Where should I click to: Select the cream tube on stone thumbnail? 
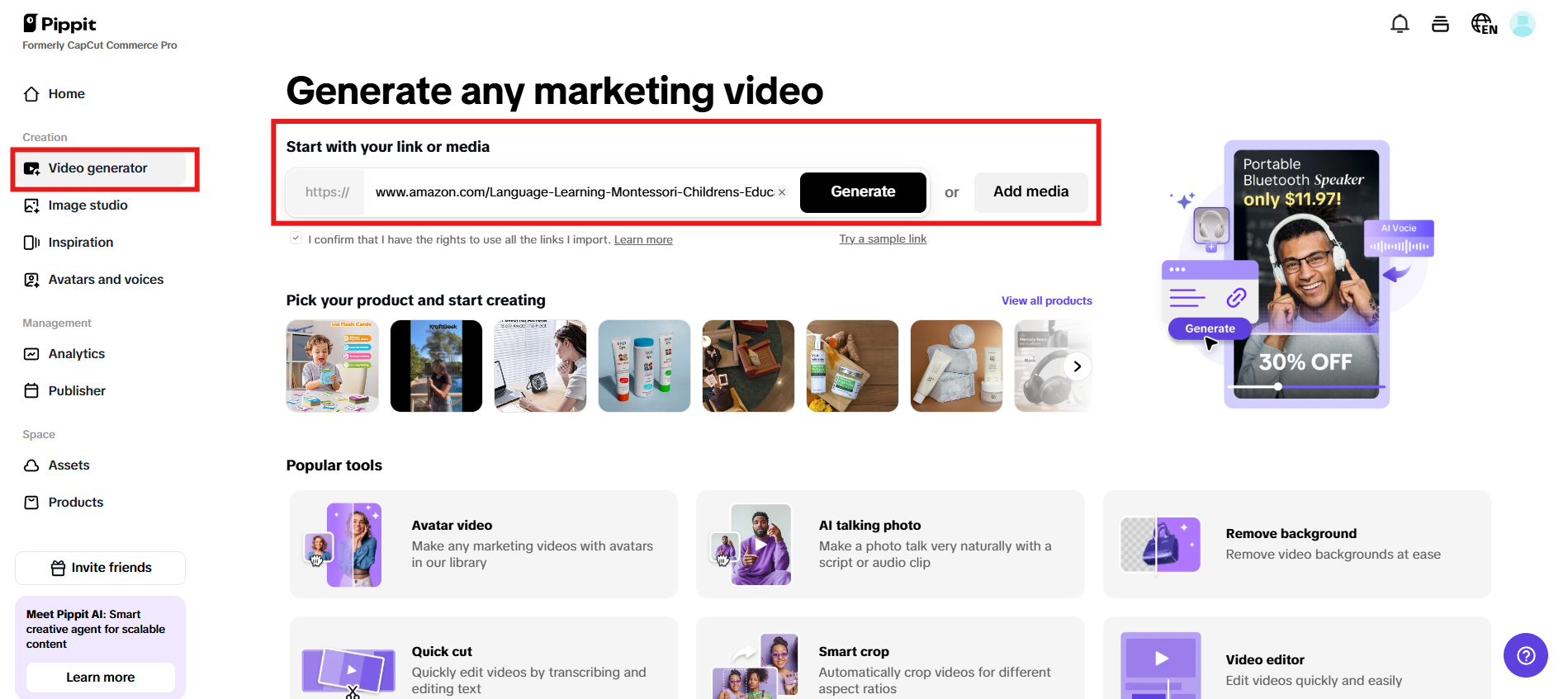coord(956,366)
